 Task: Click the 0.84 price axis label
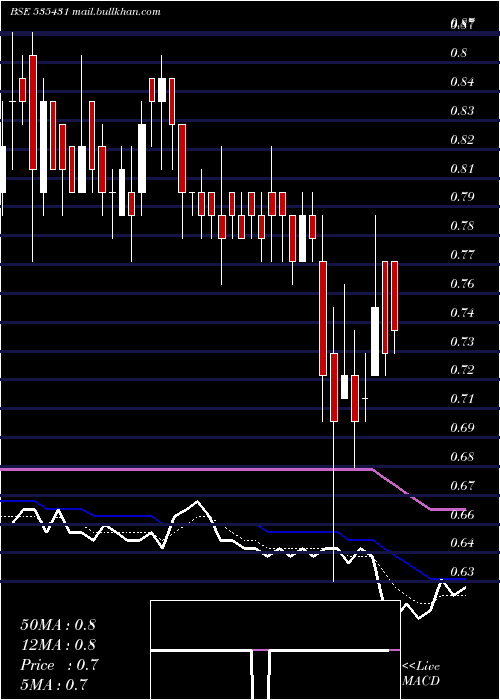click(x=462, y=82)
